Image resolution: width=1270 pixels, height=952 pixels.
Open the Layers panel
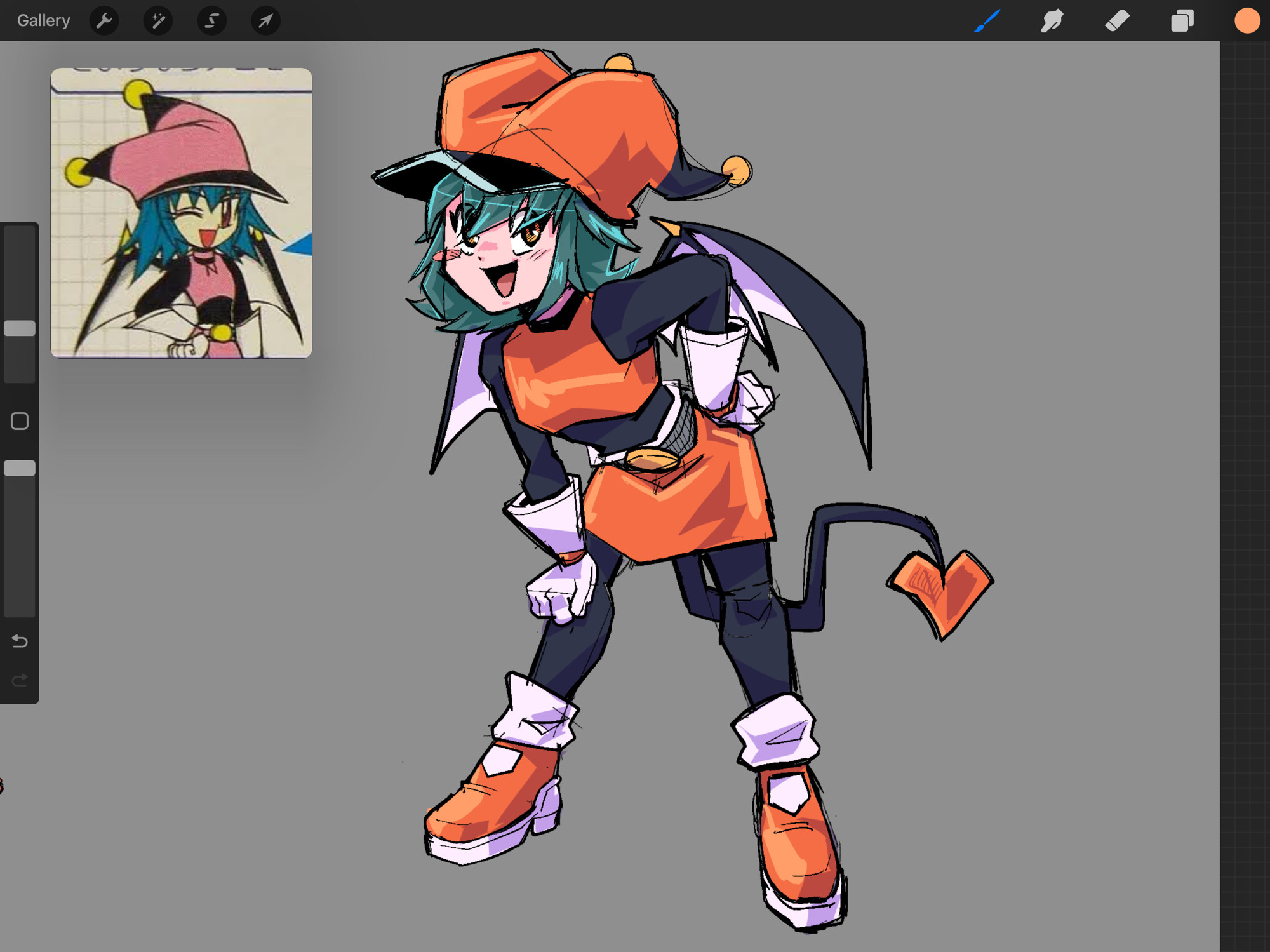(1182, 20)
